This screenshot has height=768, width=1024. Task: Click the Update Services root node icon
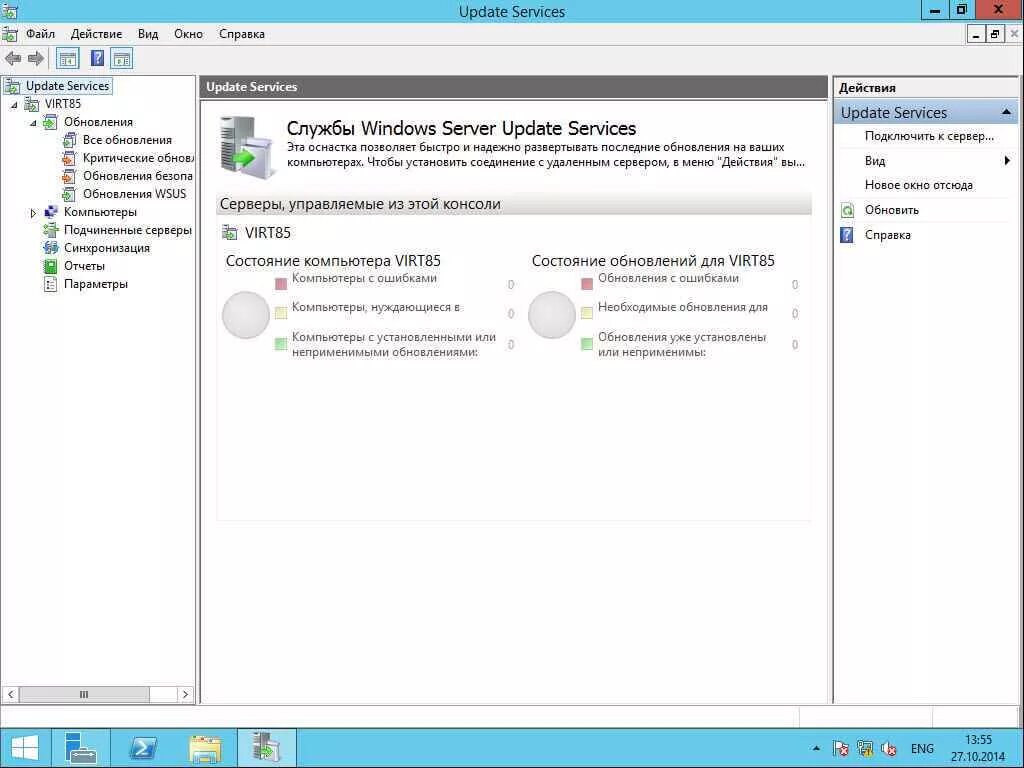click(12, 86)
